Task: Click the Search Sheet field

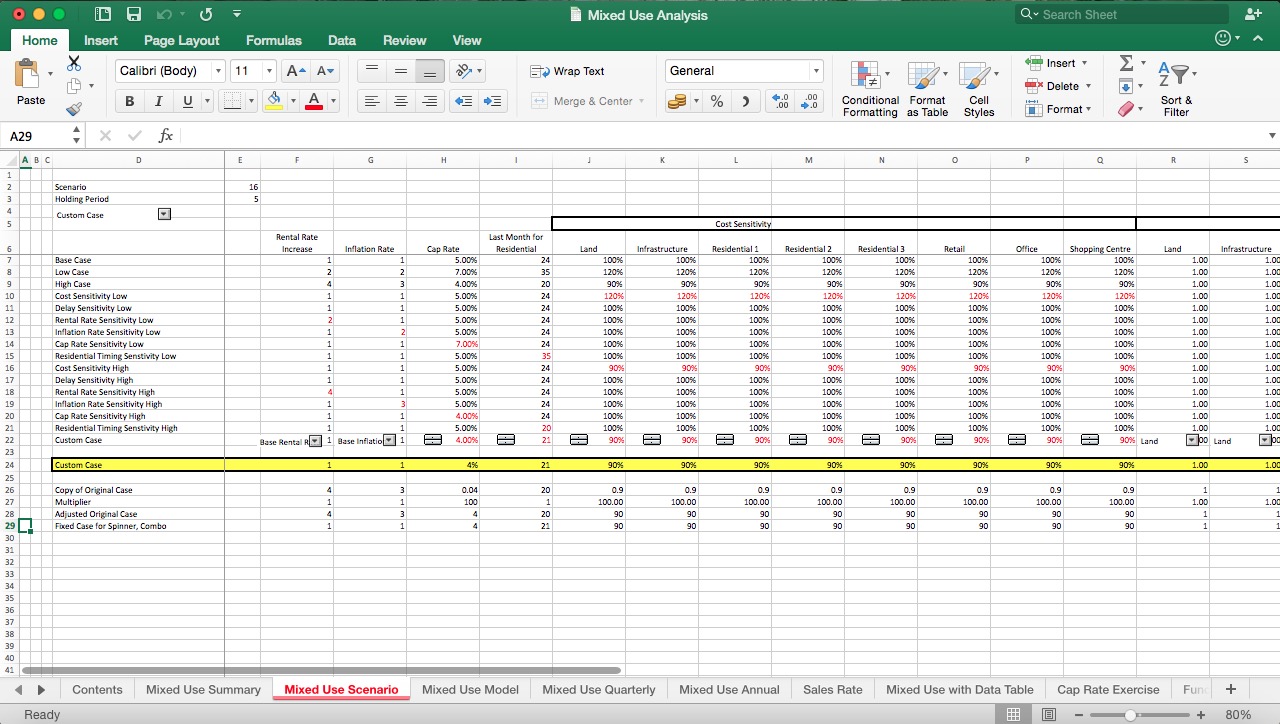Action: pos(1120,14)
